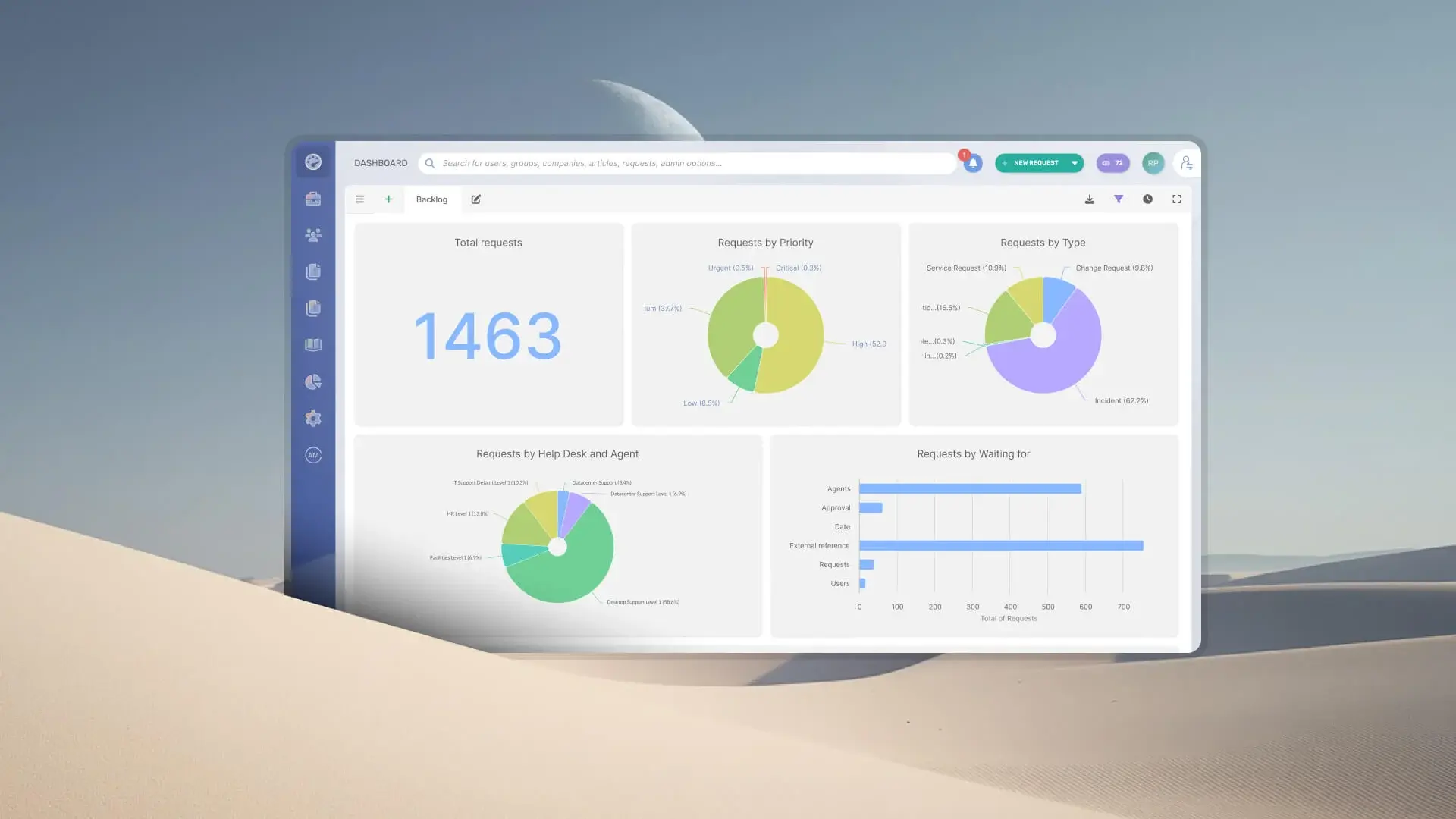Click the user profile icon at top right
The image size is (1456, 819).
[x=1186, y=163]
